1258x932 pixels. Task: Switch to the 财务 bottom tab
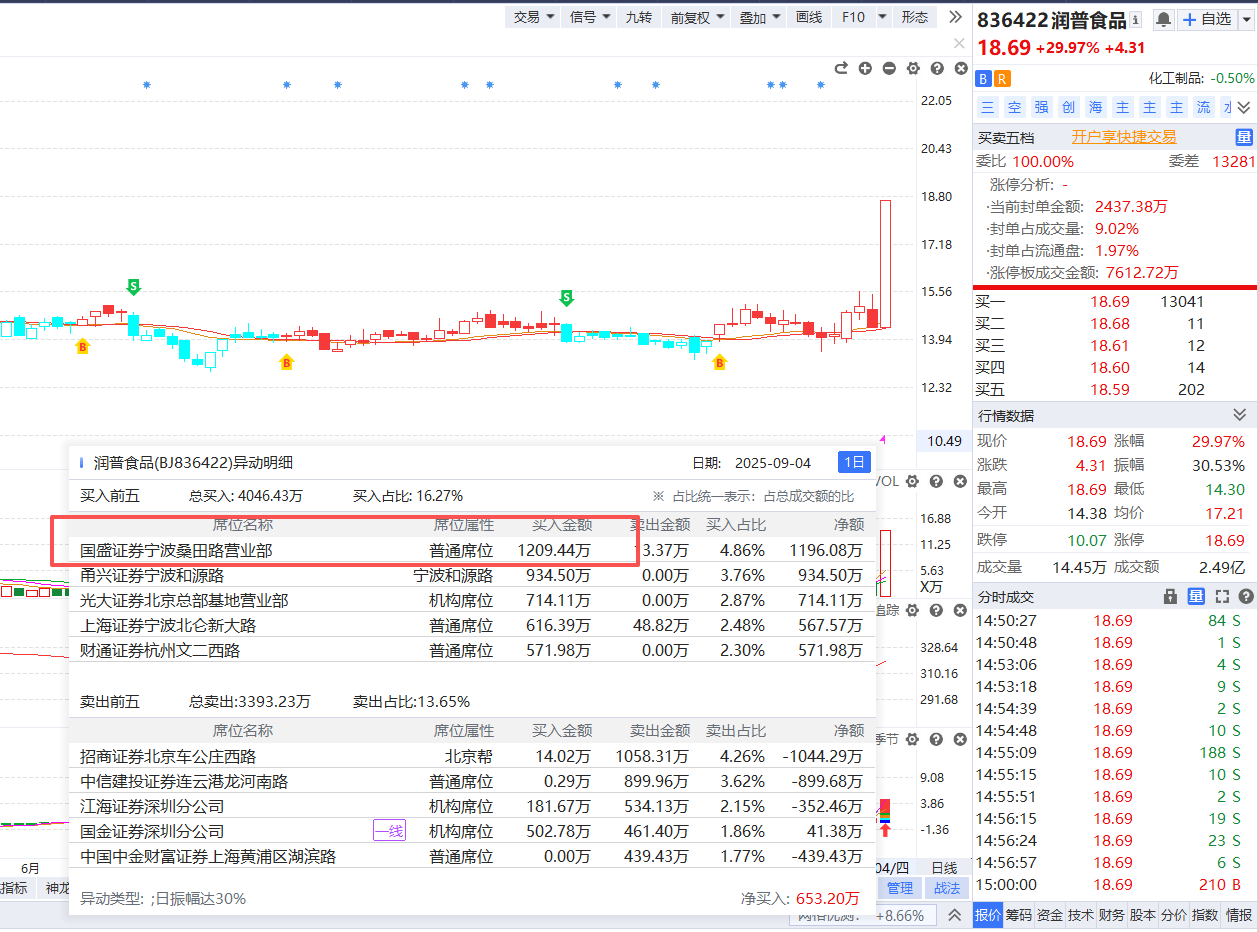click(1111, 914)
